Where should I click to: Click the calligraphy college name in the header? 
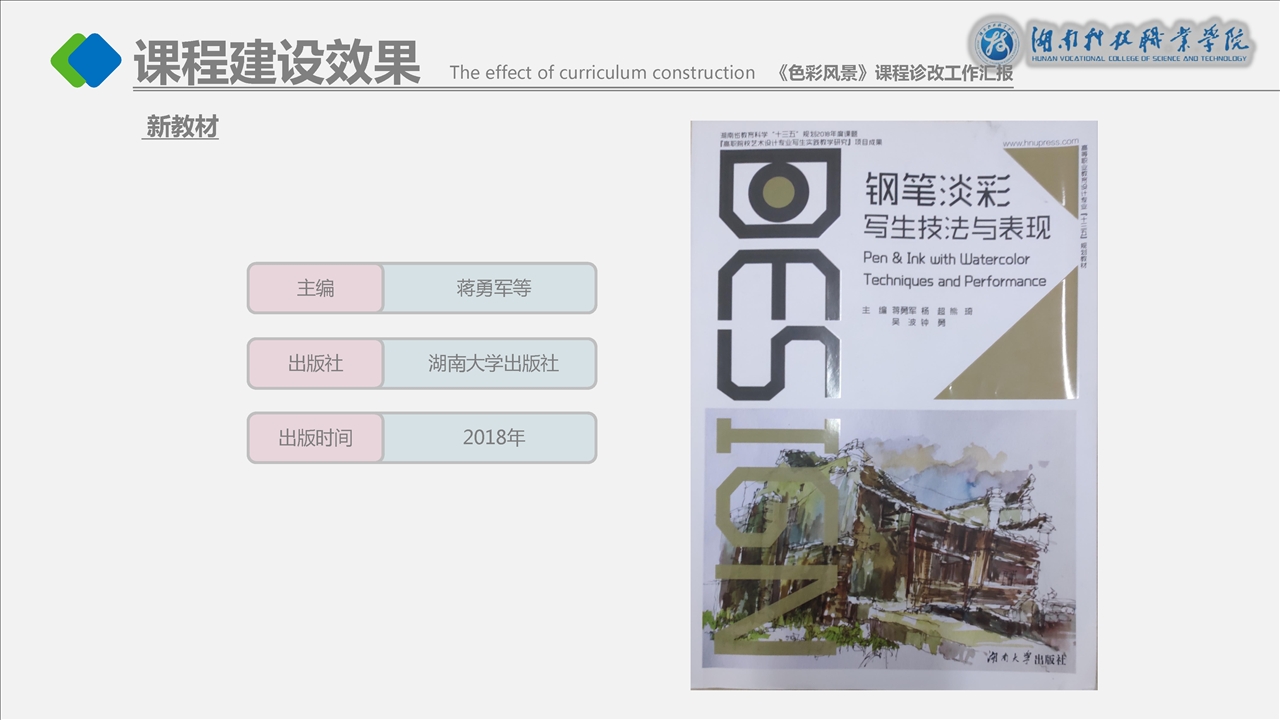1140,42
